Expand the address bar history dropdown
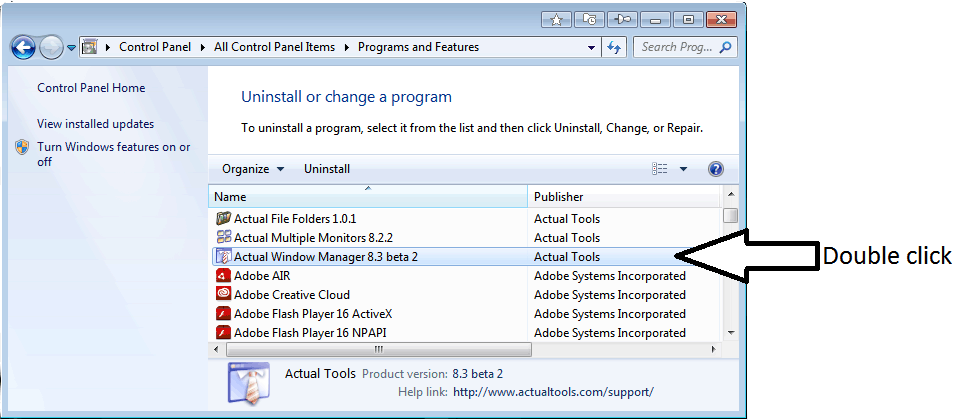The height and width of the screenshot is (420, 964). (x=591, y=47)
